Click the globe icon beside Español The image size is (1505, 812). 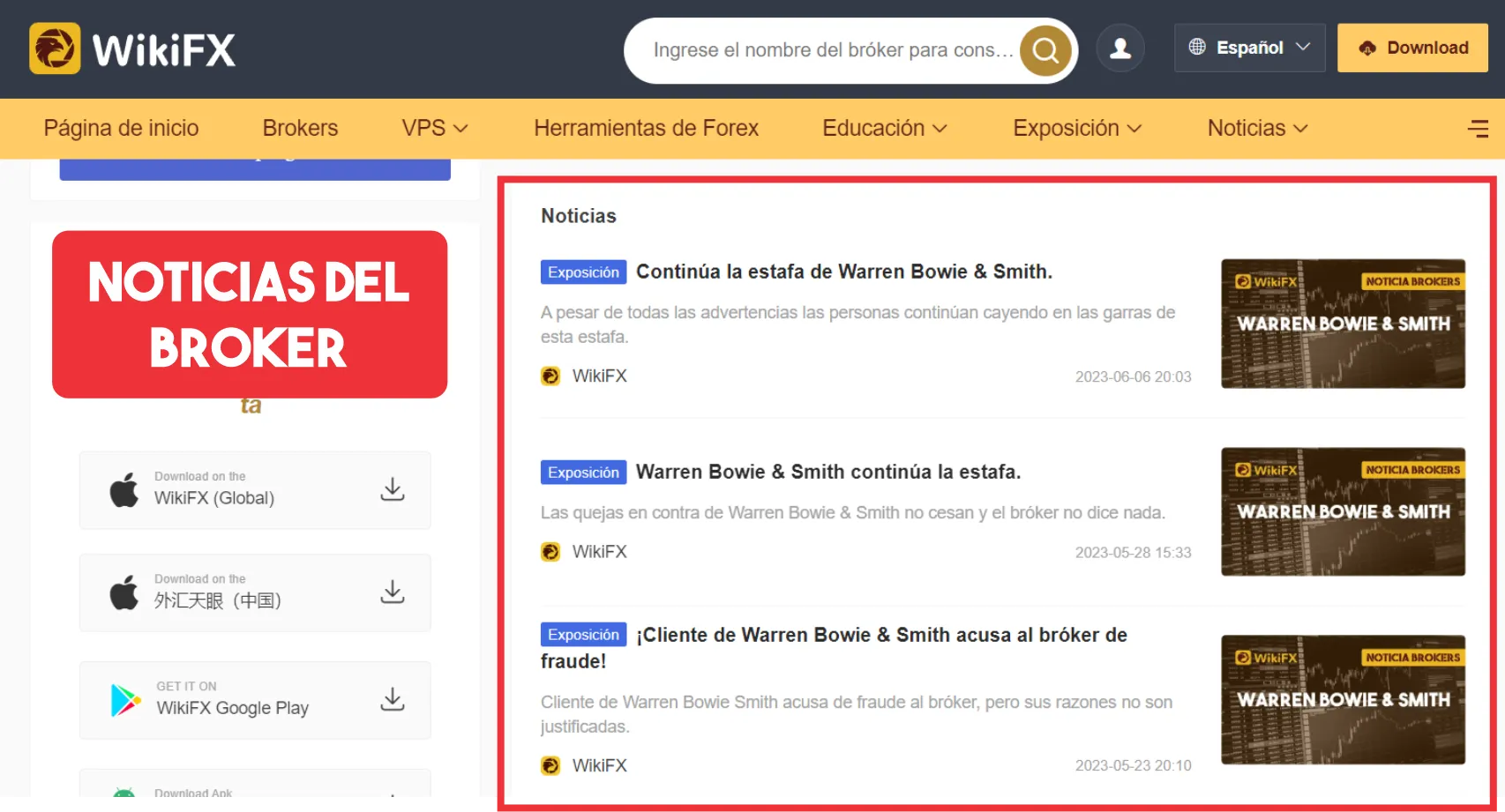1197,47
